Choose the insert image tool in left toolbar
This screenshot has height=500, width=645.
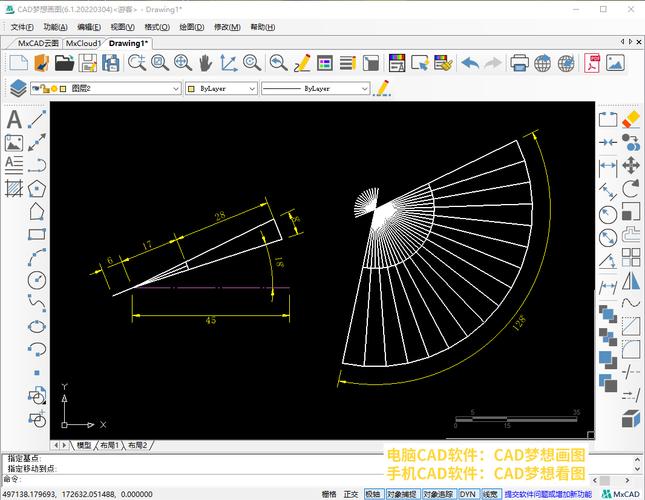click(14, 143)
